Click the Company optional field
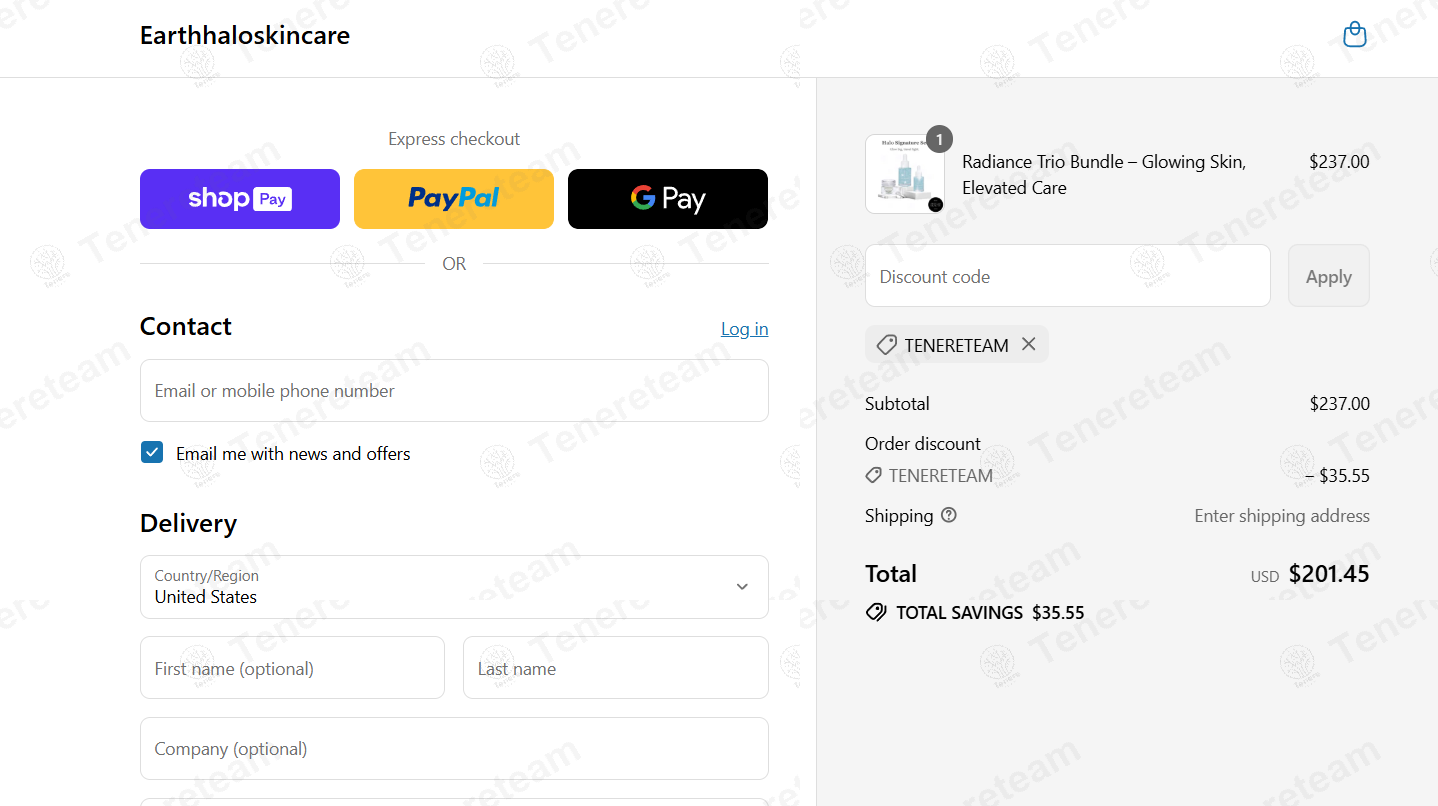Viewport: 1438px width, 806px height. (454, 748)
